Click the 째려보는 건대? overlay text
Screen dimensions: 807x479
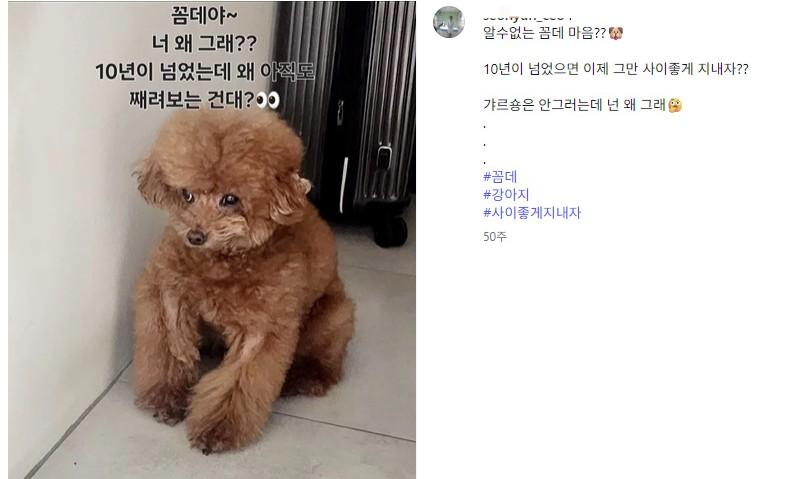[x=192, y=100]
